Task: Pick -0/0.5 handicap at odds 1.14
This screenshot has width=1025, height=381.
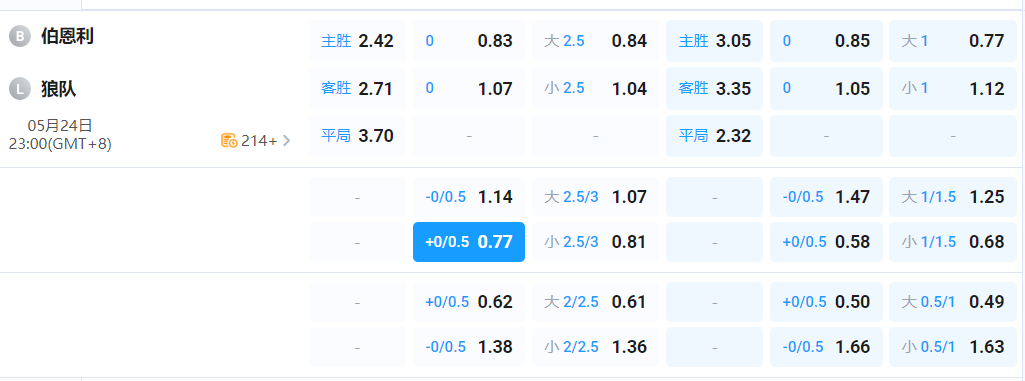Action: click(469, 197)
